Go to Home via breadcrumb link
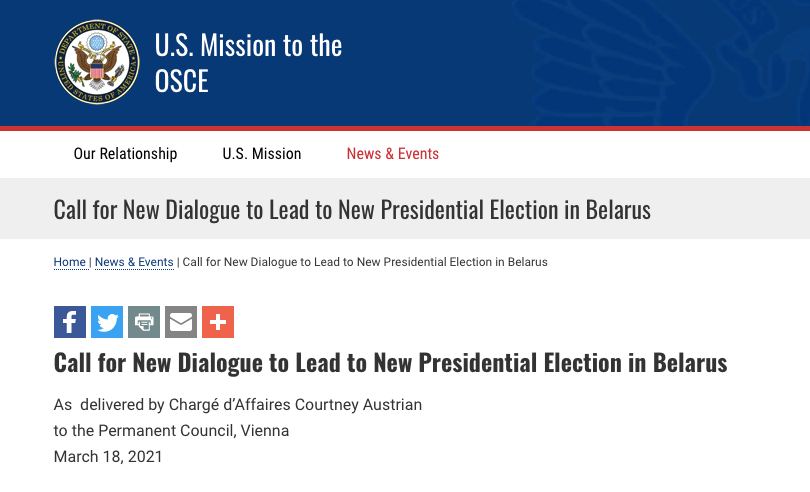Screen dimensions: 810x492 (69, 262)
